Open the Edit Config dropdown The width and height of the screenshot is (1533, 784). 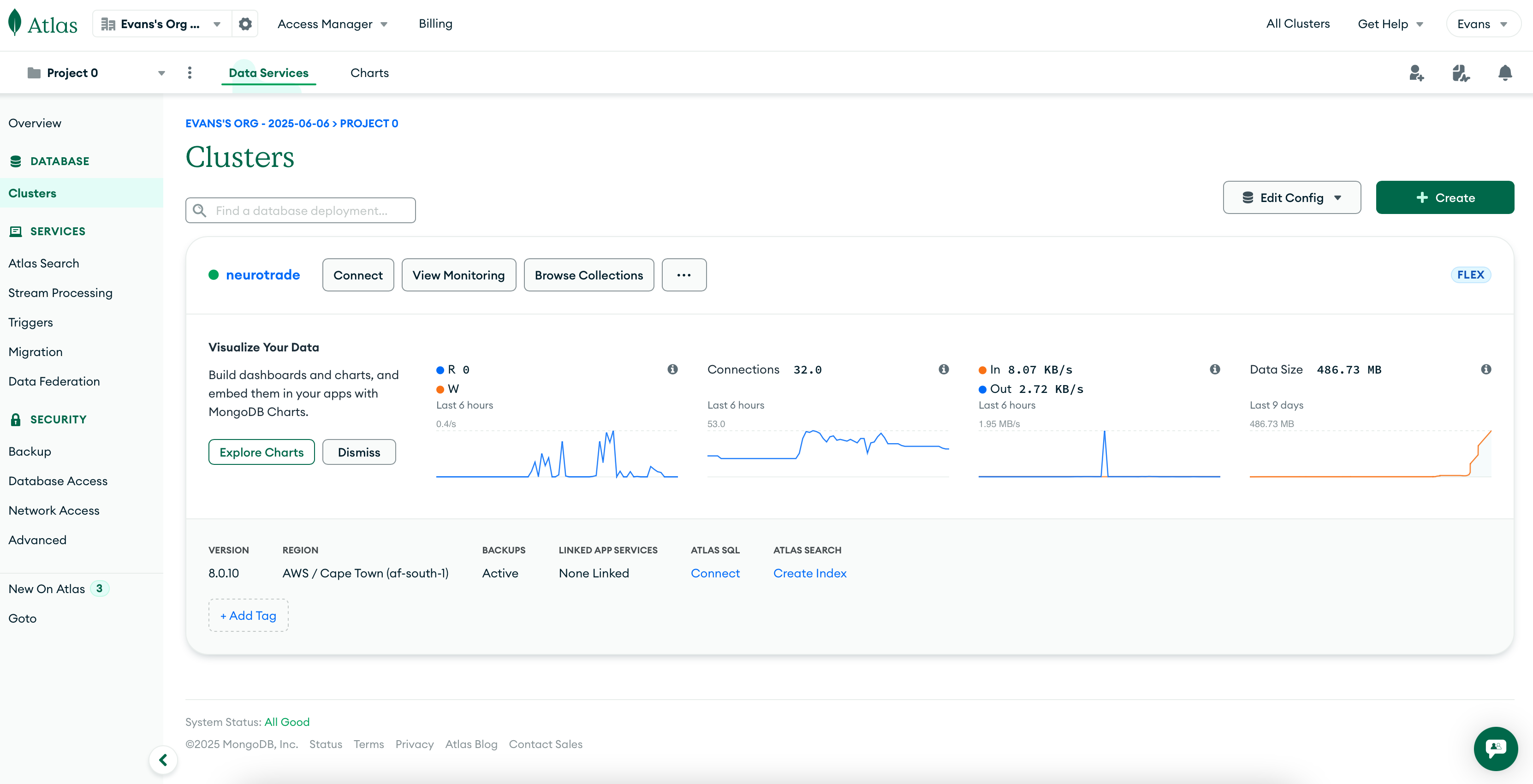tap(1291, 198)
